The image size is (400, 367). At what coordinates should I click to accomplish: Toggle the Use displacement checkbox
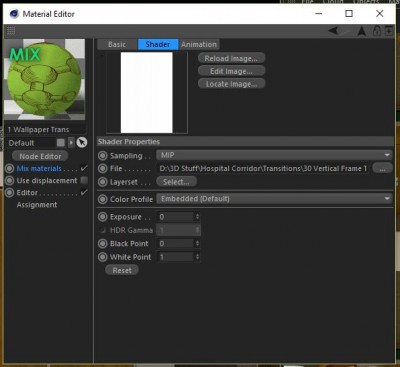coord(84,180)
